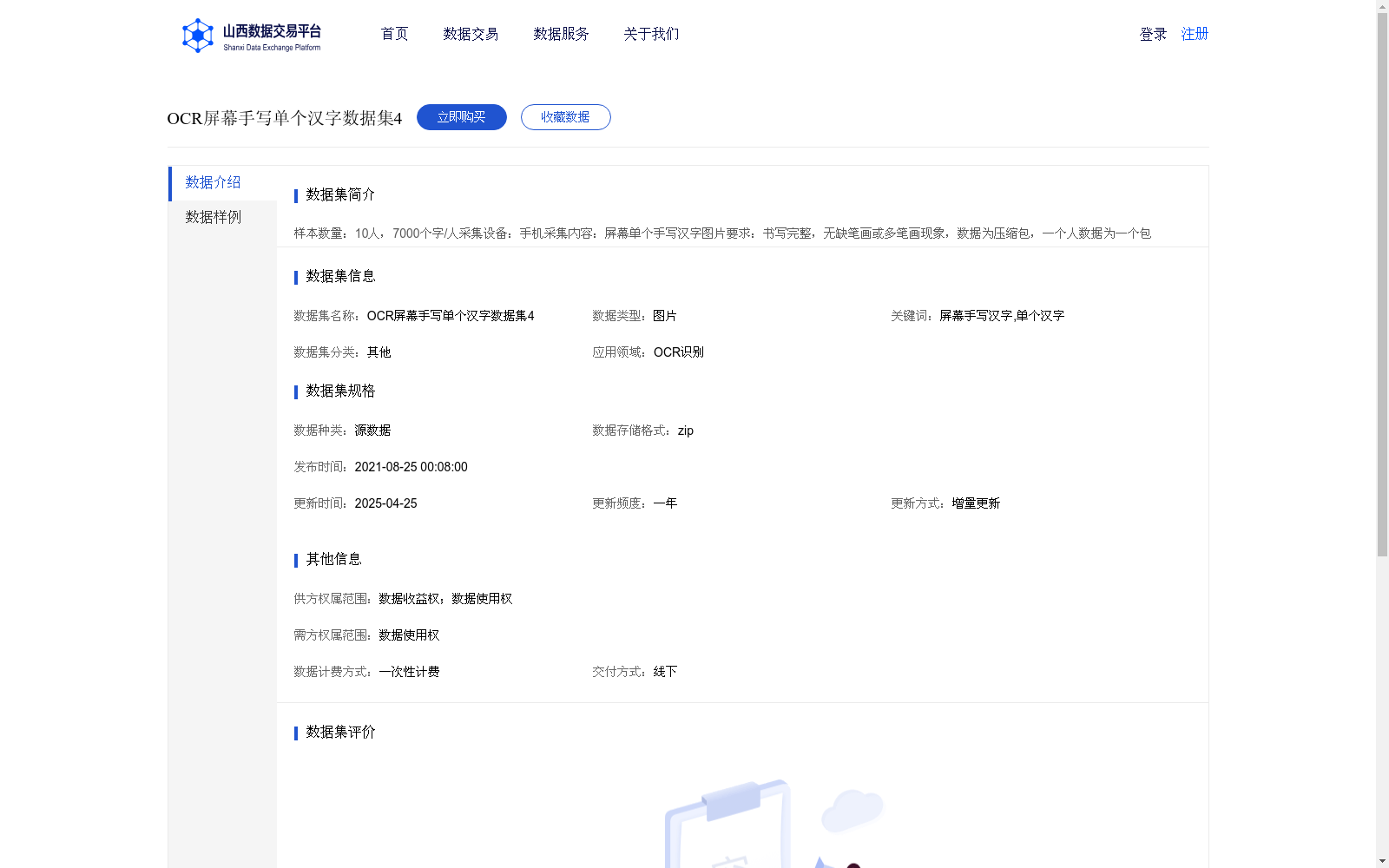
Task: Click the page title OCR屏幕手写单个汉字数据集4
Action: tap(285, 118)
